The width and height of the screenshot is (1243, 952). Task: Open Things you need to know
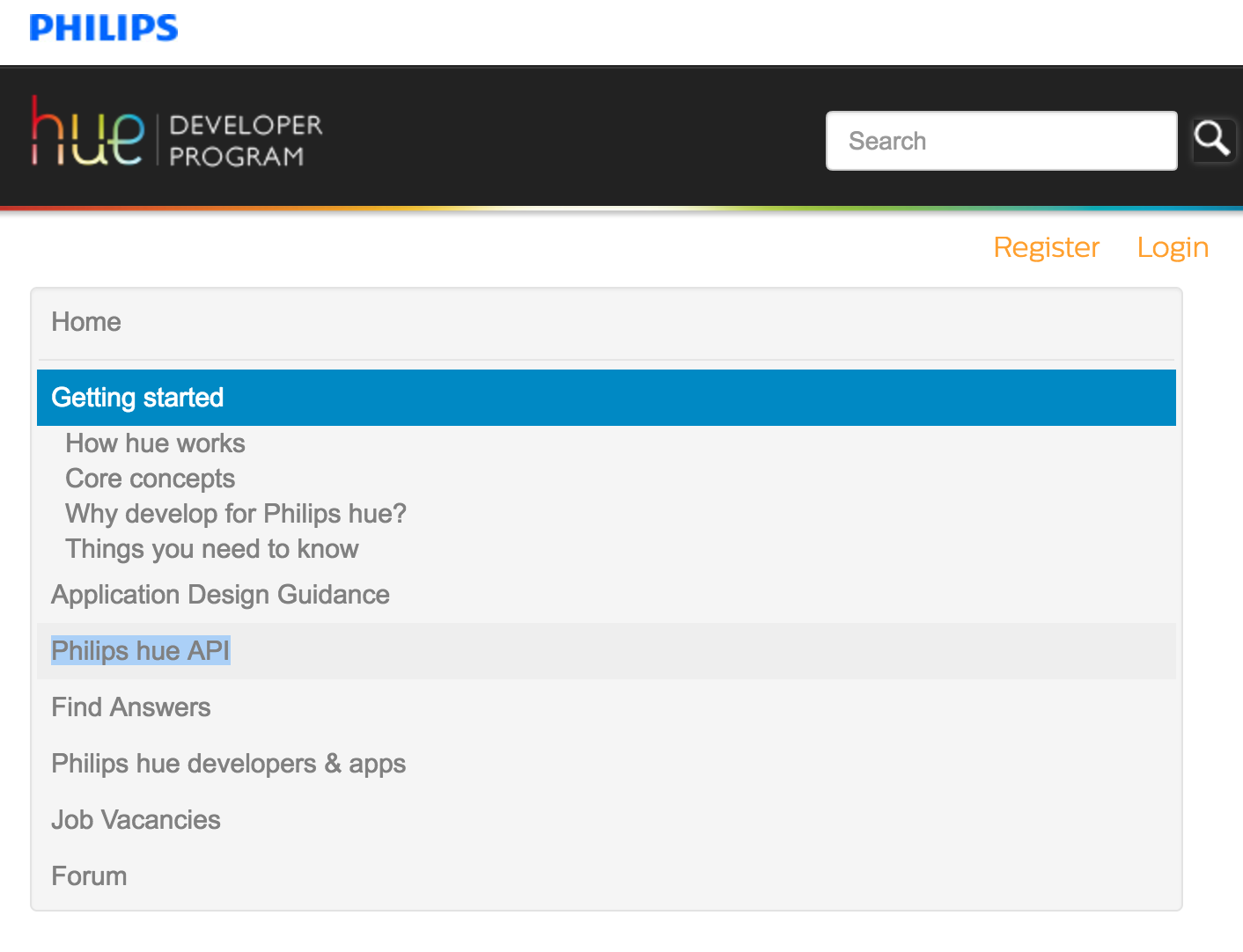[x=212, y=549]
